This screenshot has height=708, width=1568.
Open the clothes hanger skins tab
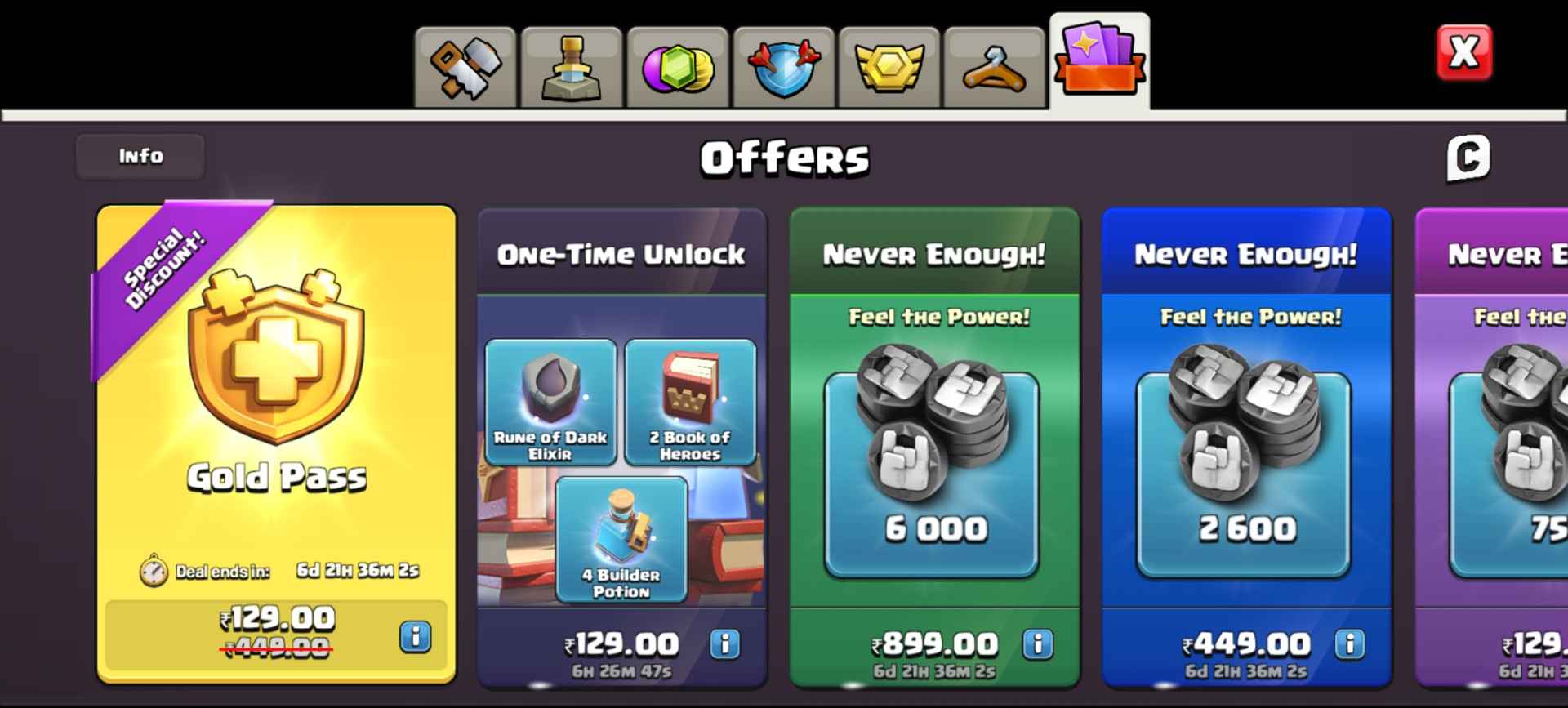[995, 67]
